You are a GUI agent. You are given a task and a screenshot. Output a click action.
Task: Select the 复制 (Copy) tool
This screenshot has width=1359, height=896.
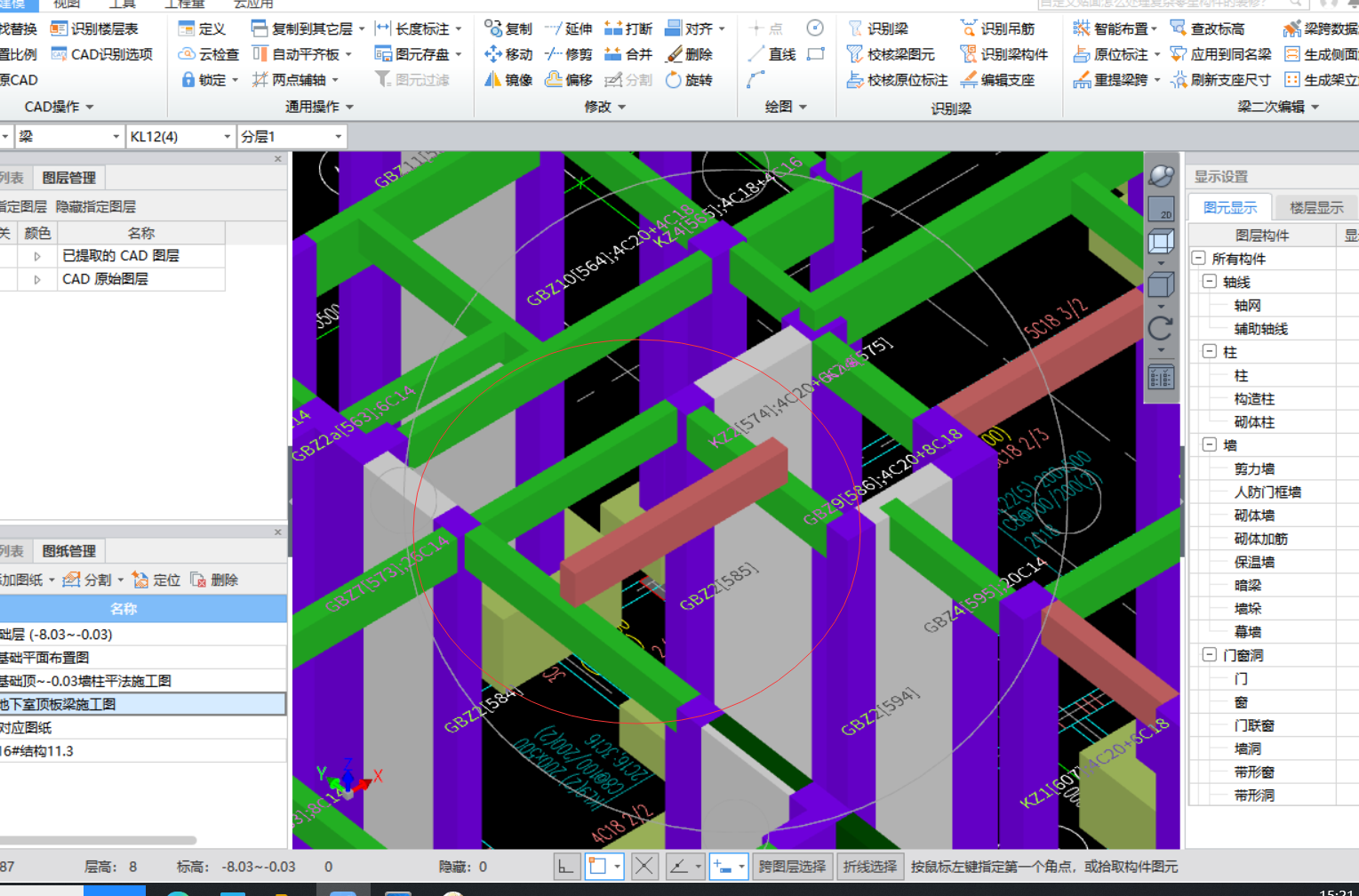[508, 28]
